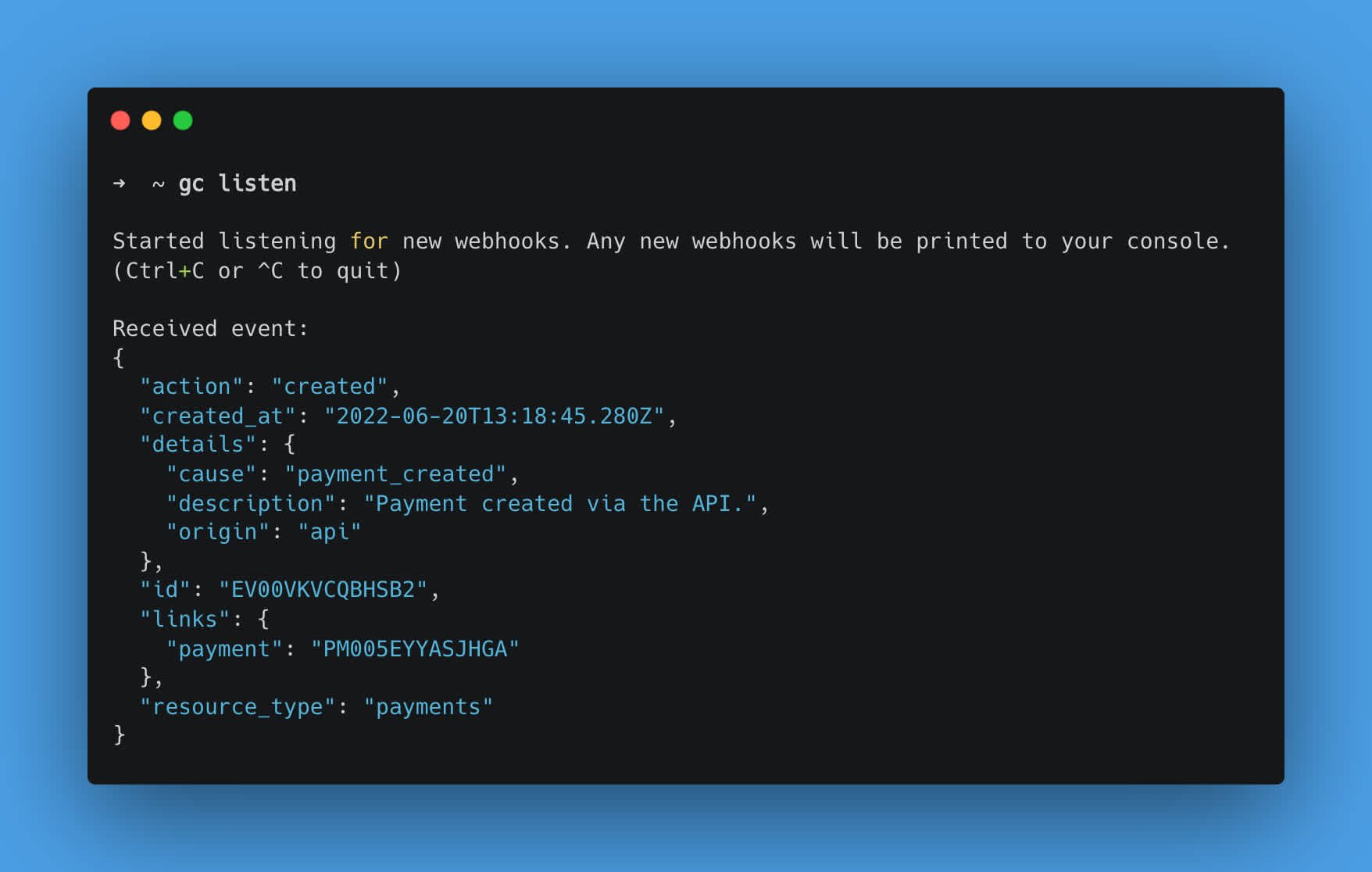This screenshot has width=1372, height=872.
Task: Click the '(Ctrl+C or ^C to quit)' hint
Action: pyautogui.click(x=257, y=270)
